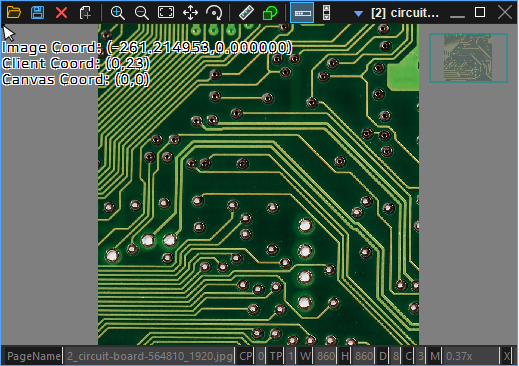The width and height of the screenshot is (519, 366).
Task: Zoom out with the magnifier minus icon
Action: coord(142,13)
